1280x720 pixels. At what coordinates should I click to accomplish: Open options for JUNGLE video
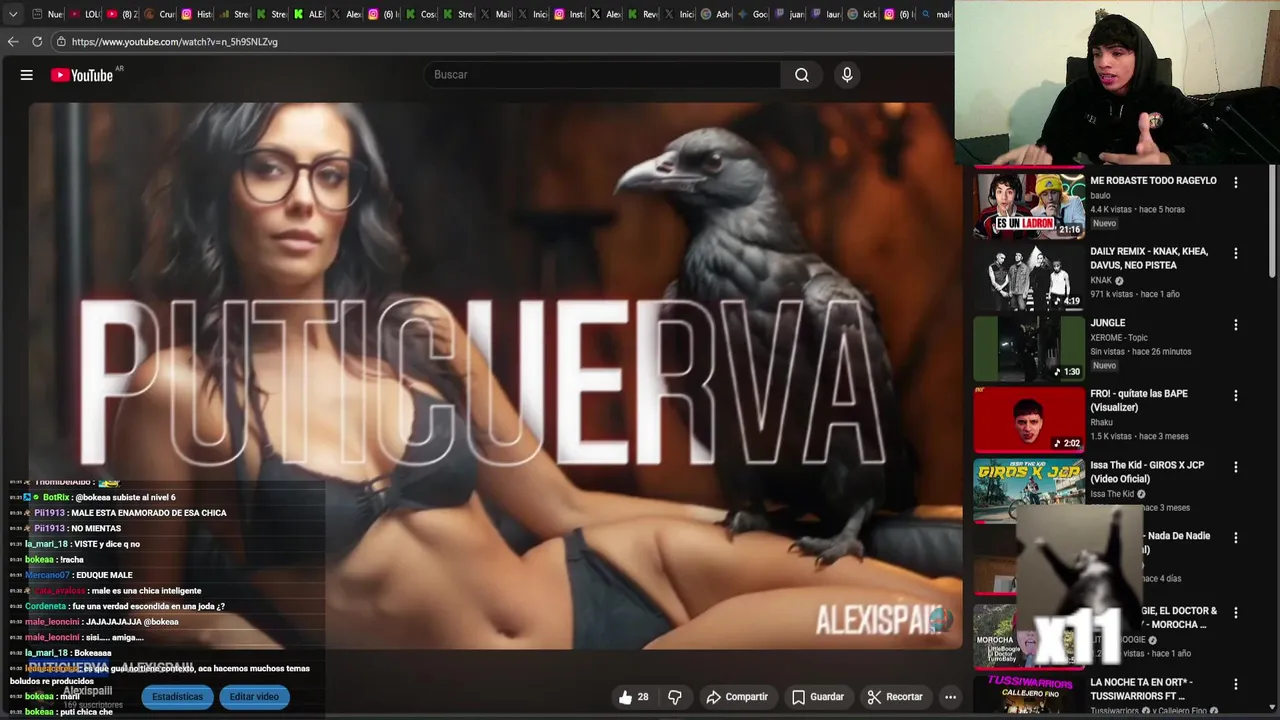click(1236, 325)
